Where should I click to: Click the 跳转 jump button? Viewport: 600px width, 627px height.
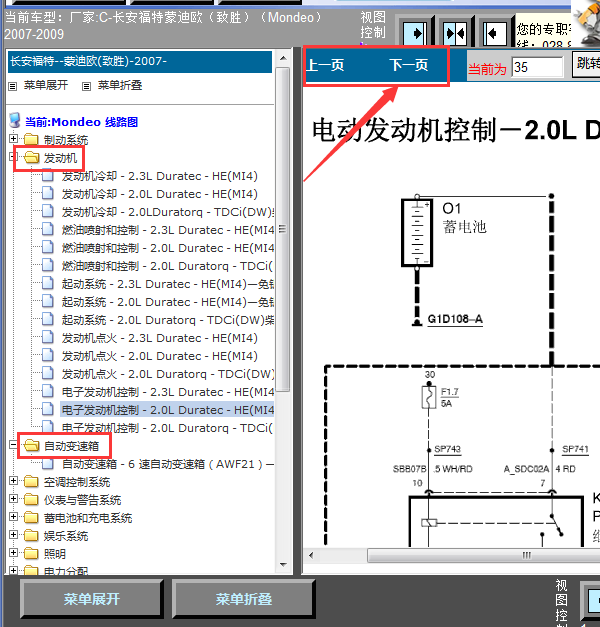587,63
